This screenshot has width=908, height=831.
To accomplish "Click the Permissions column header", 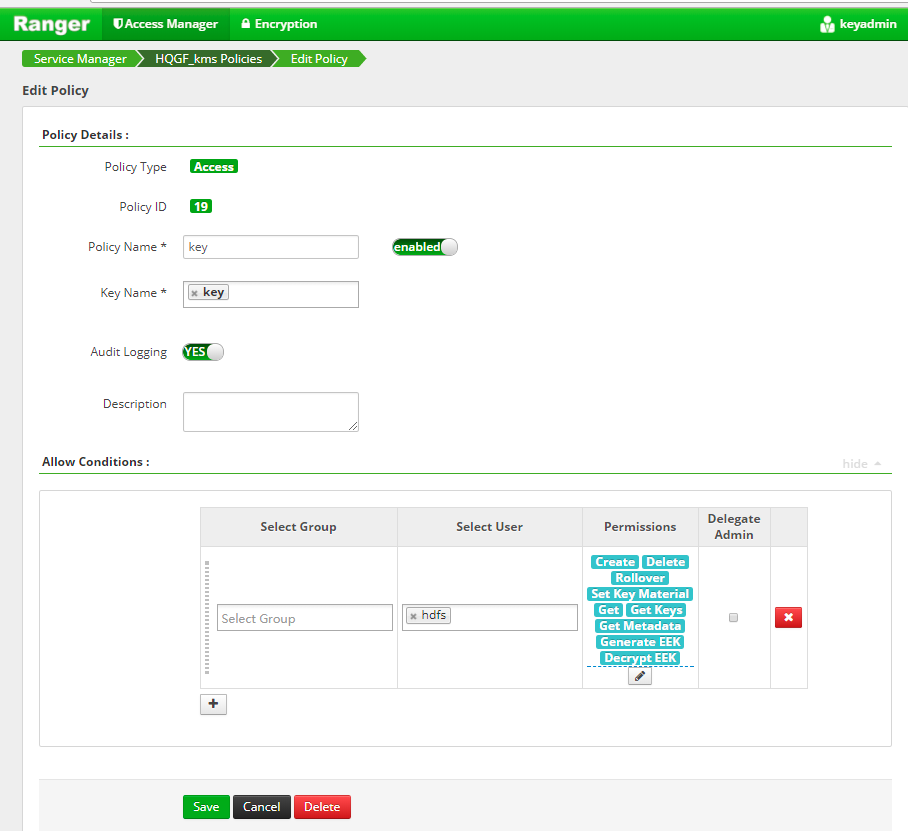I will 640,527.
